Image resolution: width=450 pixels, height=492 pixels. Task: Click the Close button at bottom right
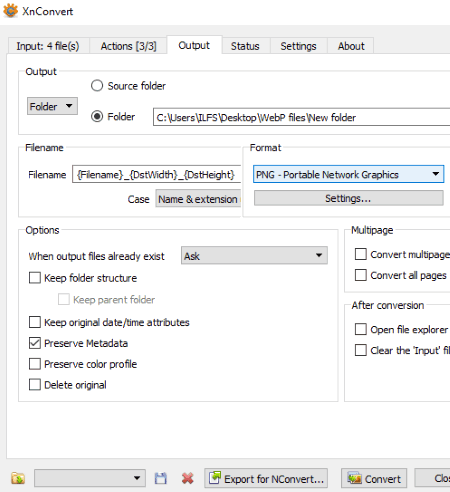(433, 478)
